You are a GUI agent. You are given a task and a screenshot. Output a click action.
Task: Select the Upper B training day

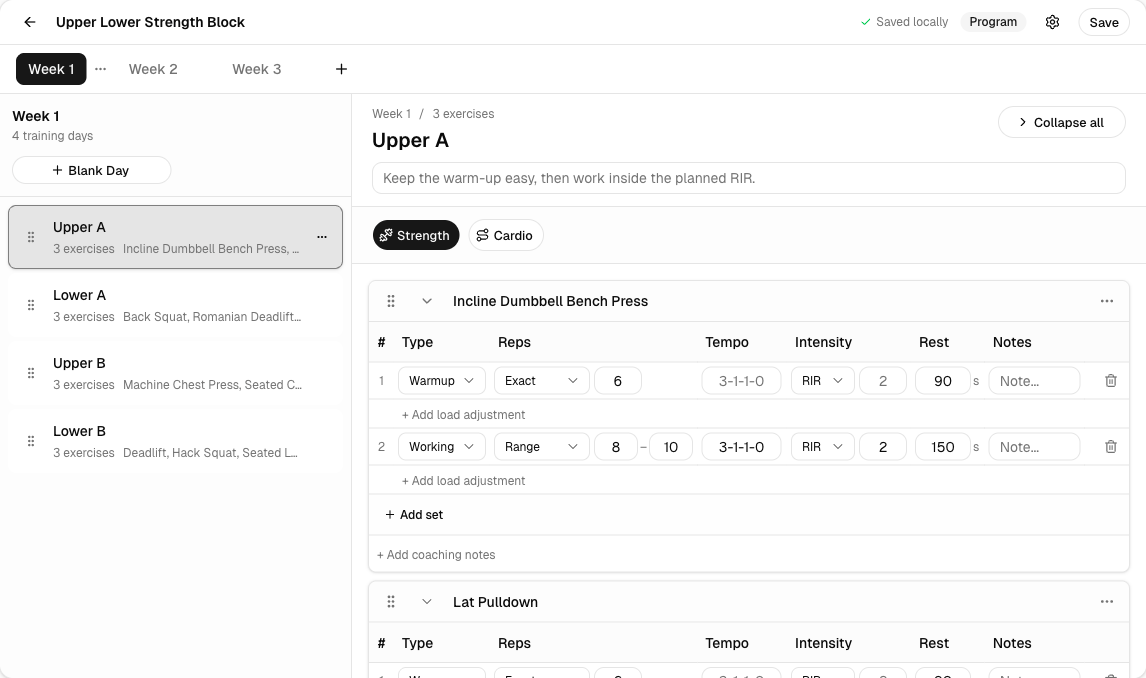(175, 373)
